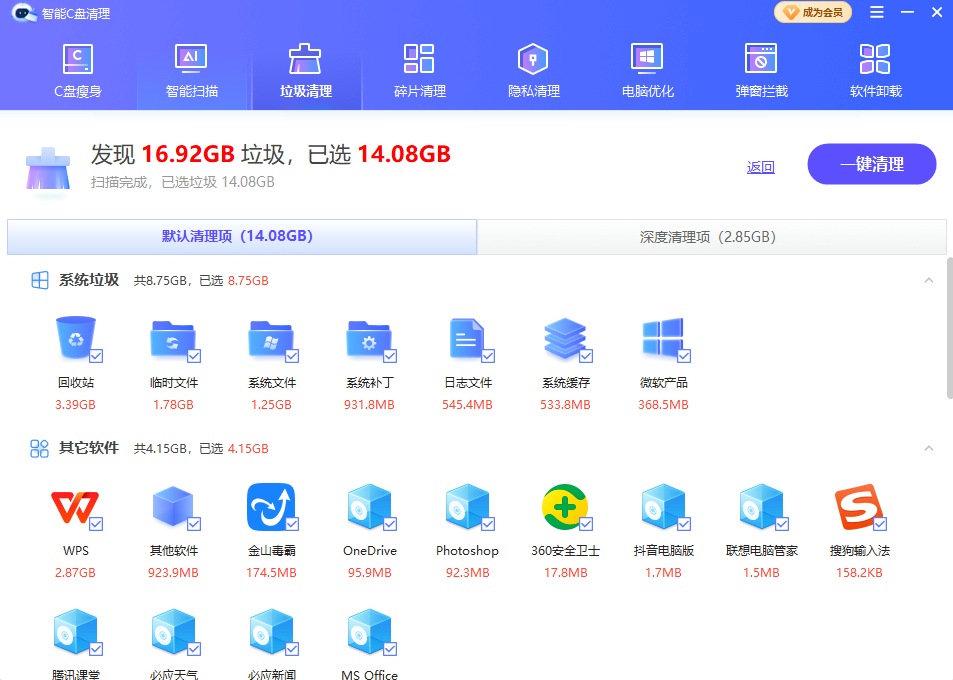This screenshot has height=680, width=953.
Task: Click the 回收站 recycle bin icon
Action: [x=76, y=338]
